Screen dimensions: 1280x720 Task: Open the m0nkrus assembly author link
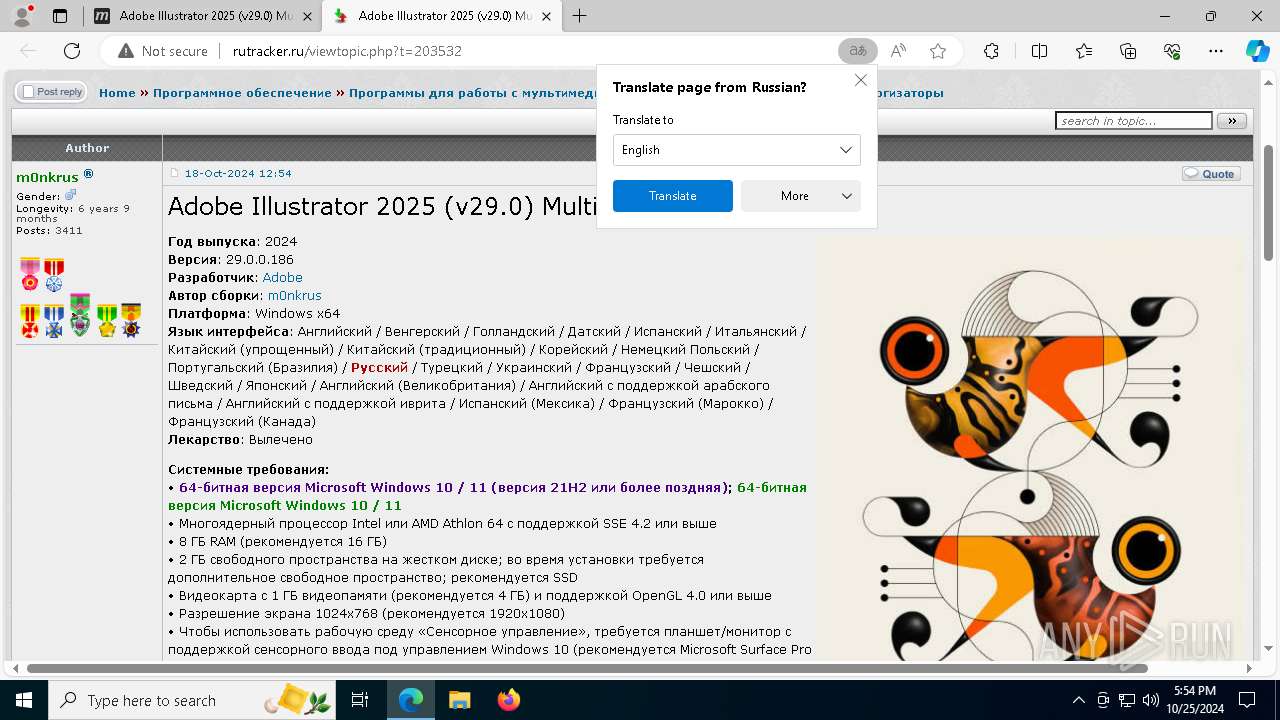click(x=295, y=295)
